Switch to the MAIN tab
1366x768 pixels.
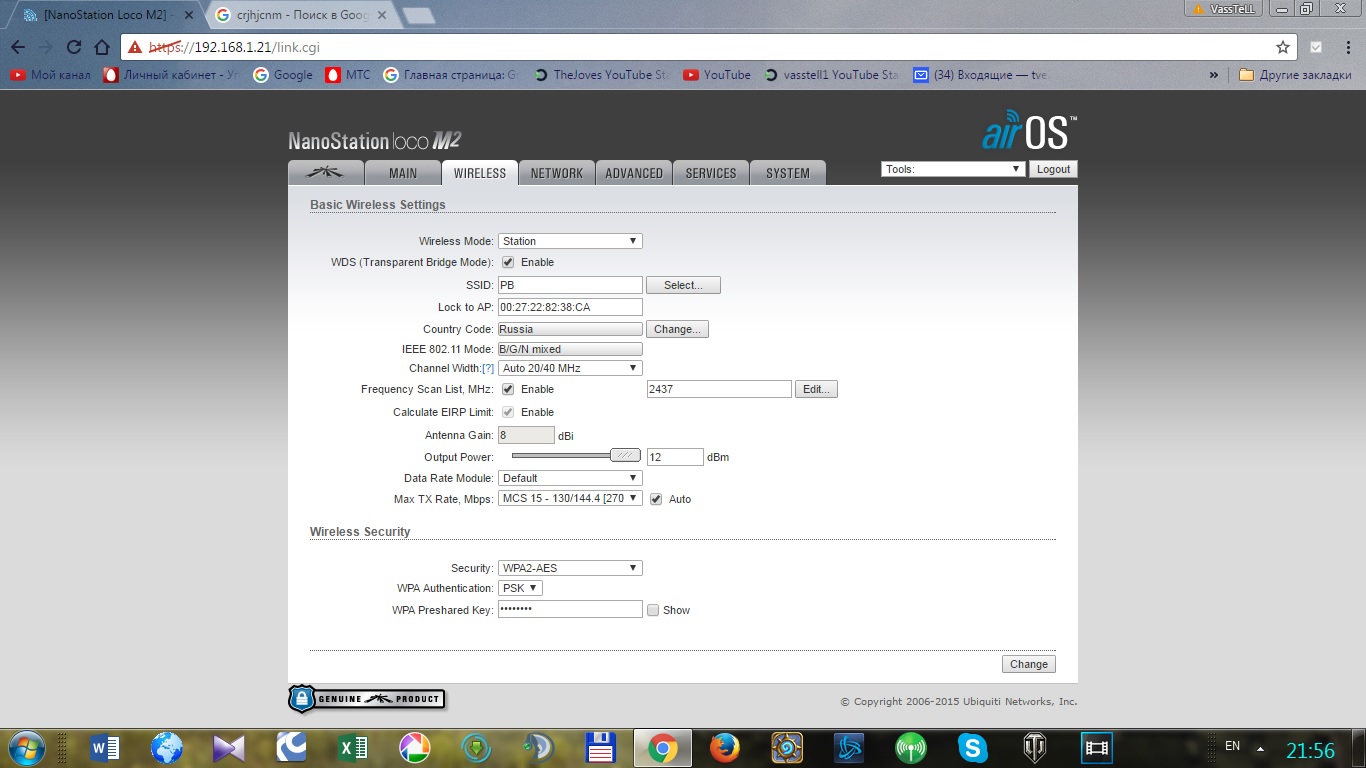[x=403, y=172]
